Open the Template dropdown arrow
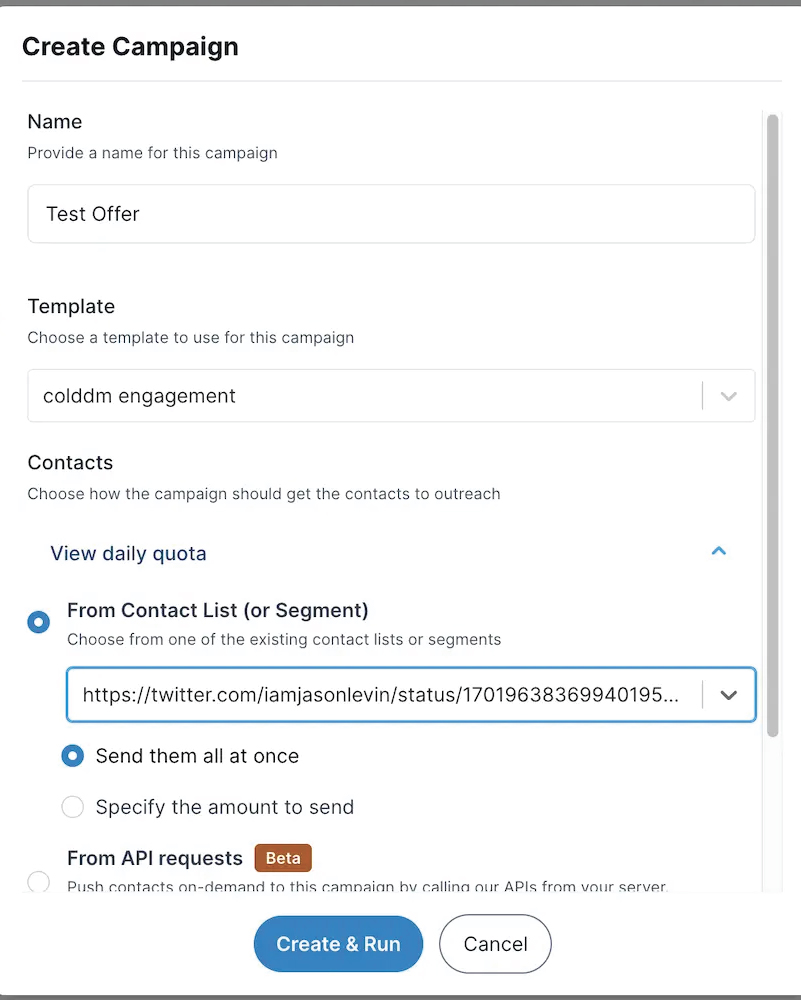The width and height of the screenshot is (801, 1004). 729,395
